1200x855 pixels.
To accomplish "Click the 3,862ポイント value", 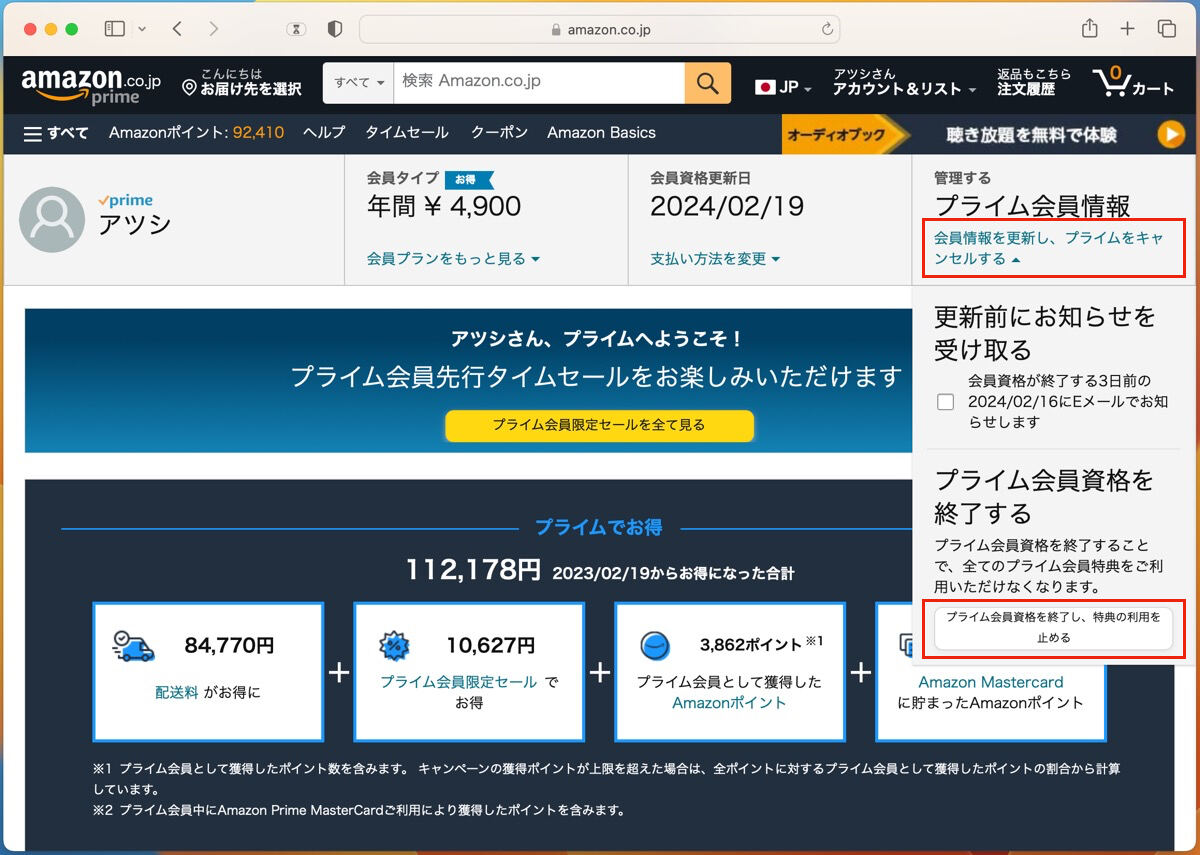I will (x=751, y=645).
